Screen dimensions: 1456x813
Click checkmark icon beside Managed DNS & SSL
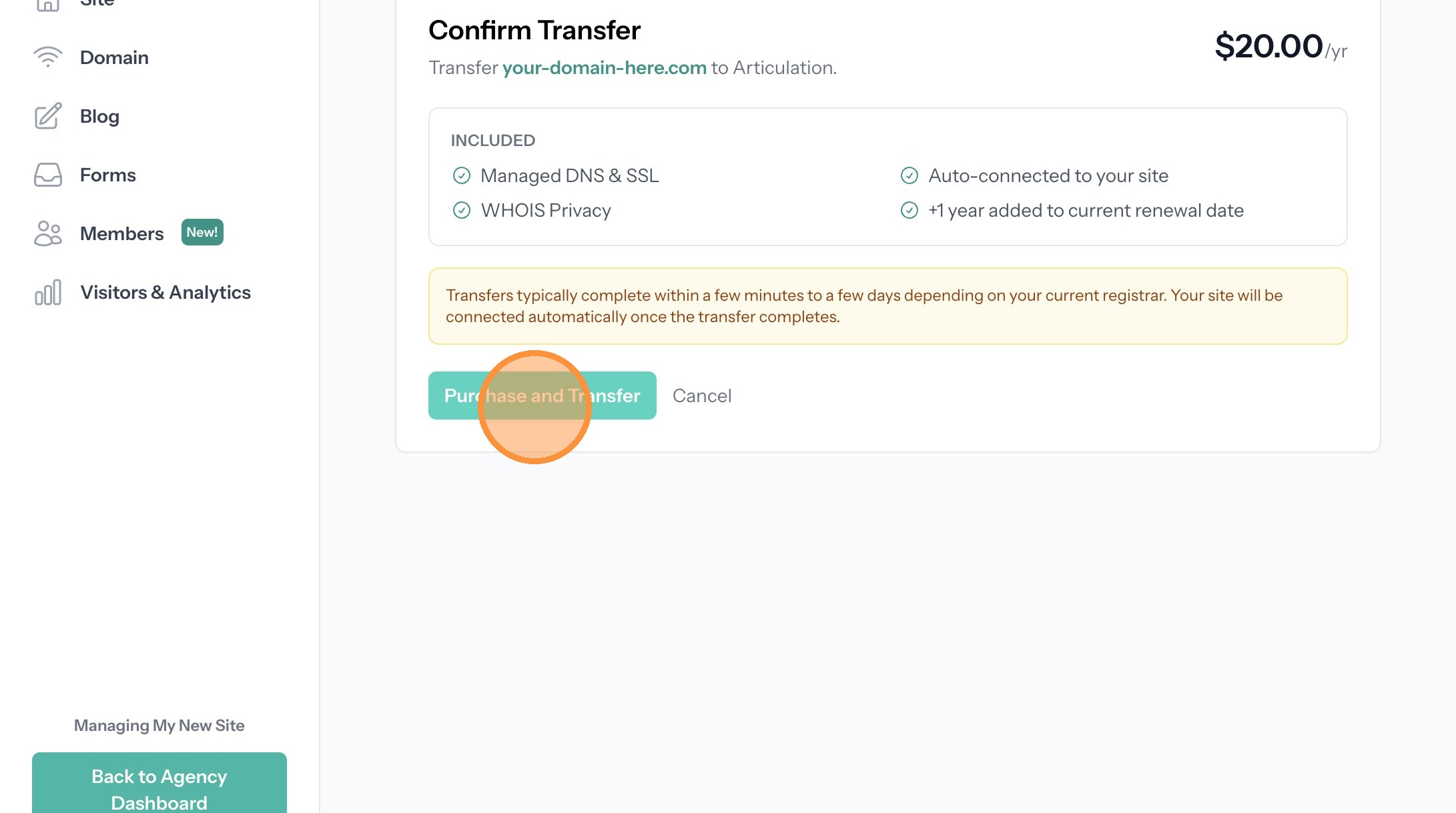pos(461,175)
